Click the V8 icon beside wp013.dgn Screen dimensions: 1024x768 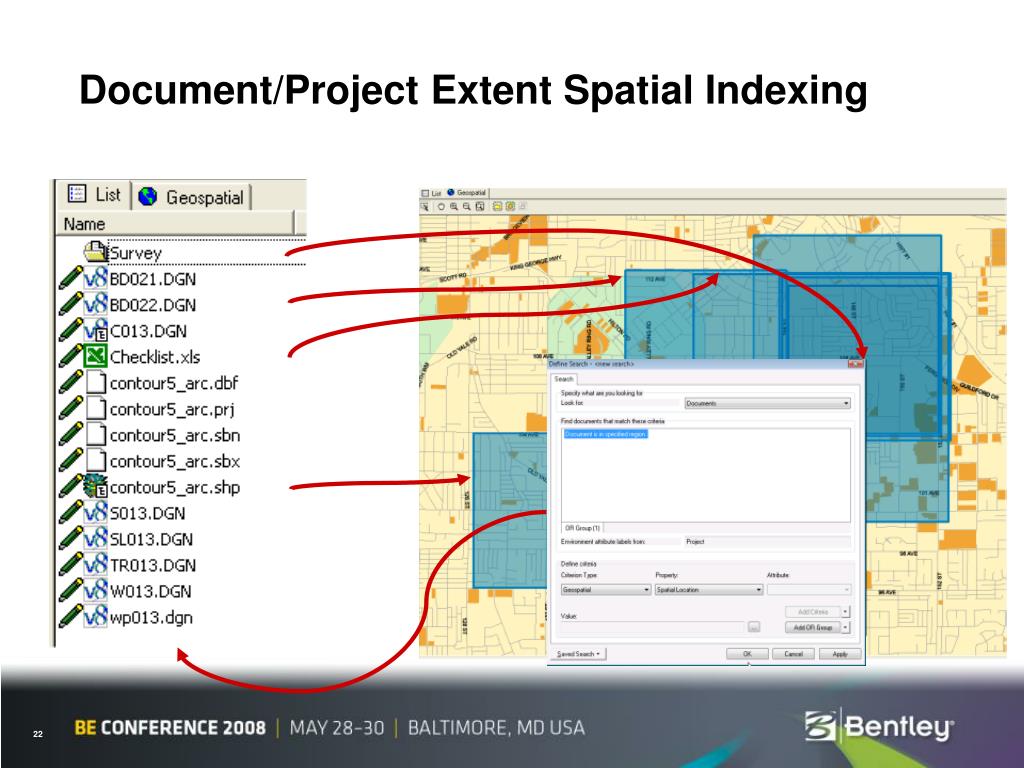click(x=95, y=617)
